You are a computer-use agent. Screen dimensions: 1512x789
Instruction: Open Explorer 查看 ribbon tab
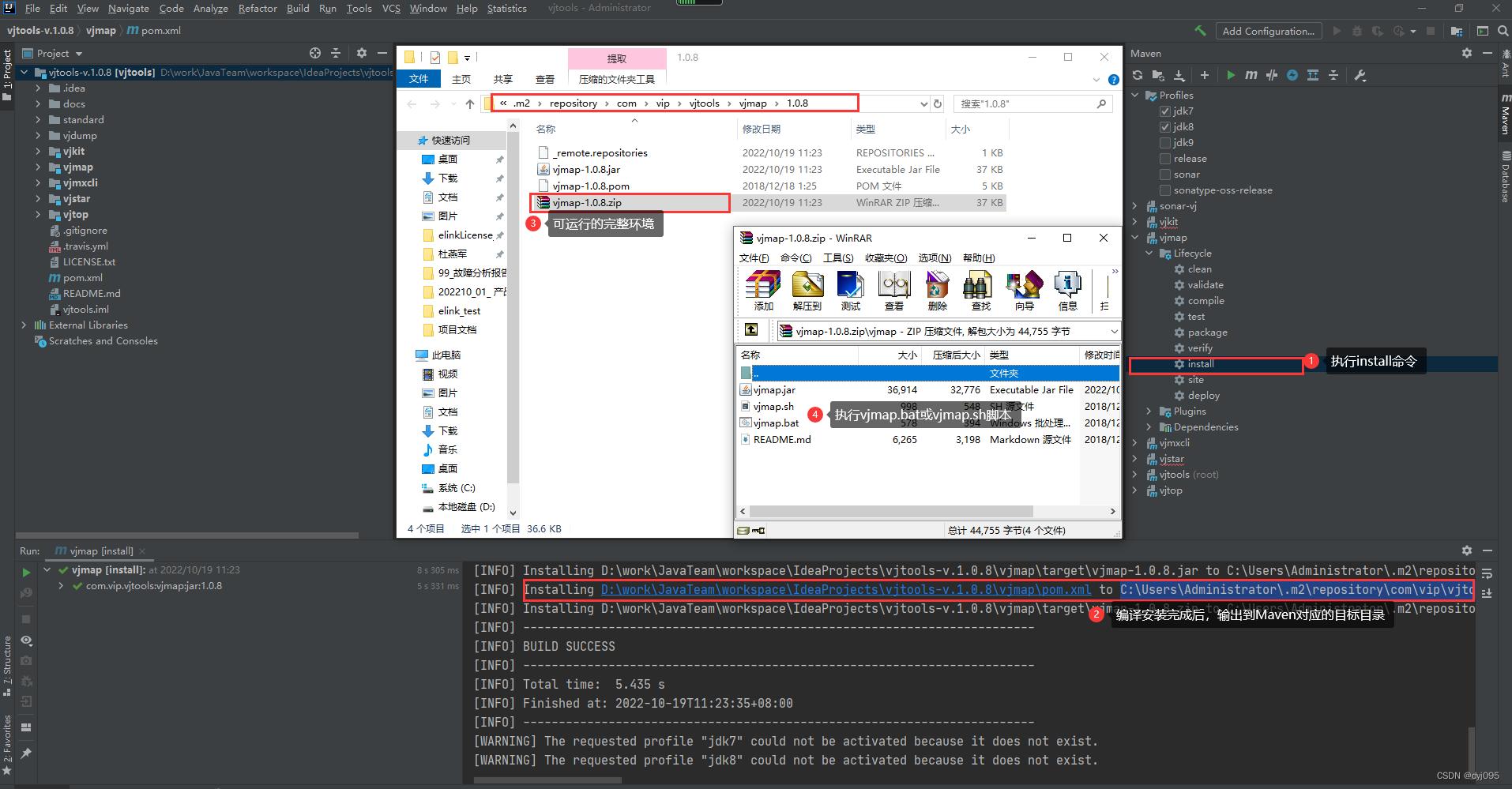545,79
